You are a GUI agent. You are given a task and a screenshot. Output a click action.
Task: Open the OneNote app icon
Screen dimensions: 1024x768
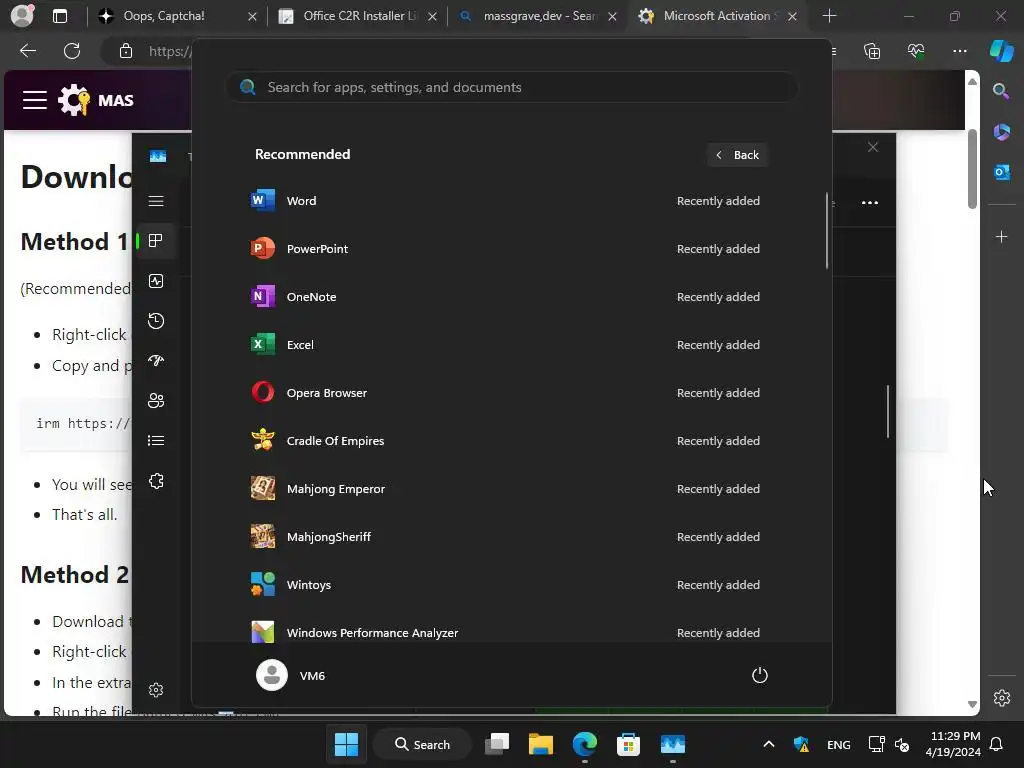click(263, 296)
